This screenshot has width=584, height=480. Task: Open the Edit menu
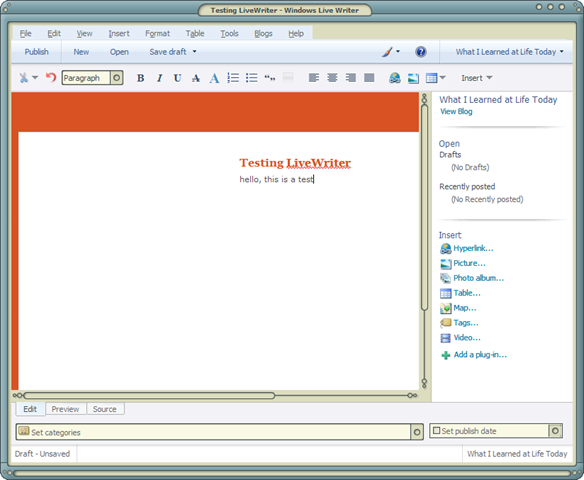(54, 34)
